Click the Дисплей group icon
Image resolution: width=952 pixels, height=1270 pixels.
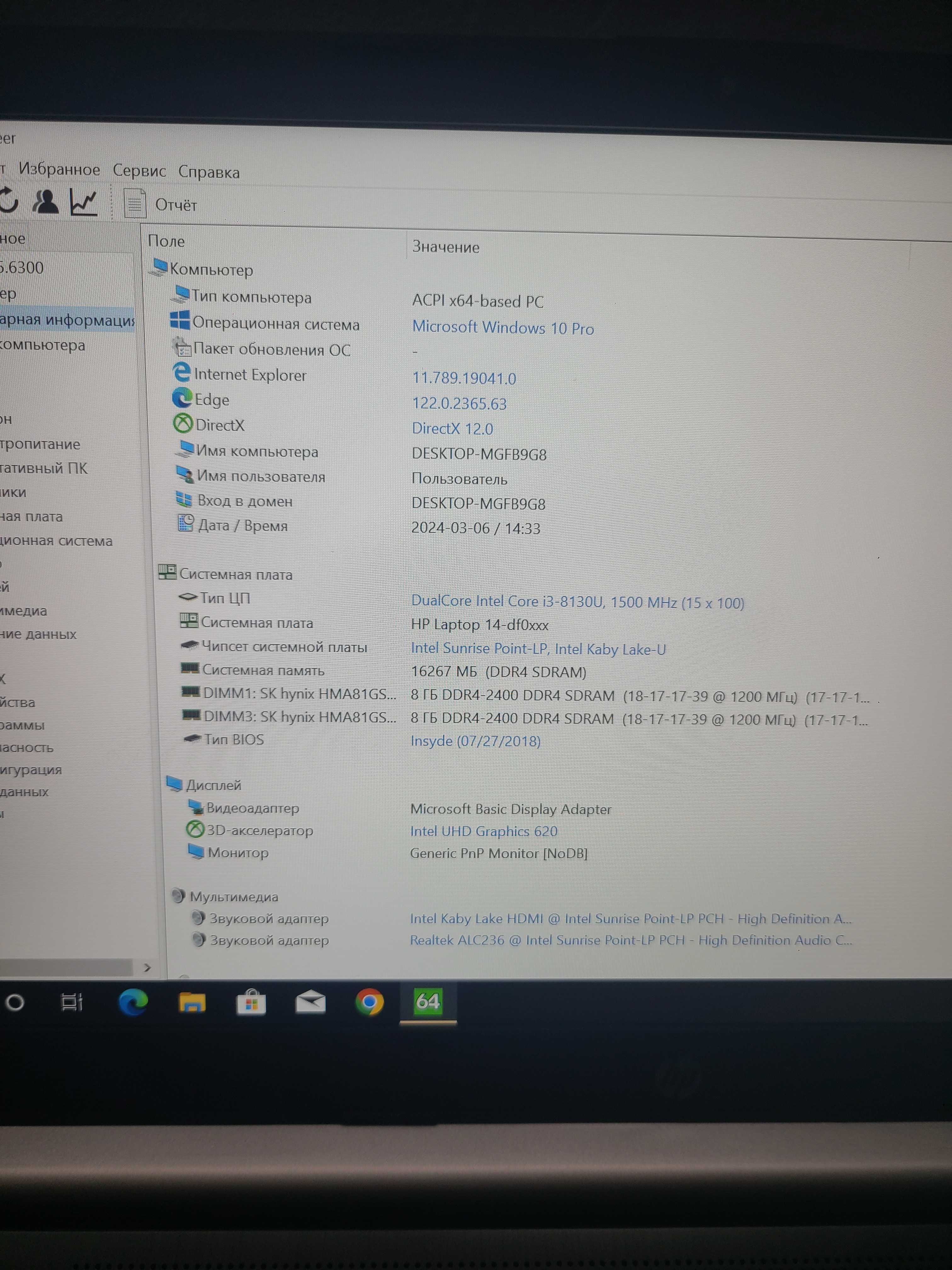[174, 783]
